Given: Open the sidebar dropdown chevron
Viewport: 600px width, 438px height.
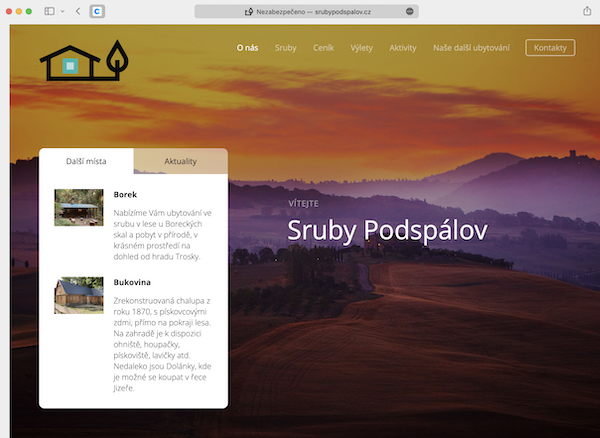Looking at the screenshot, I should point(62,11).
